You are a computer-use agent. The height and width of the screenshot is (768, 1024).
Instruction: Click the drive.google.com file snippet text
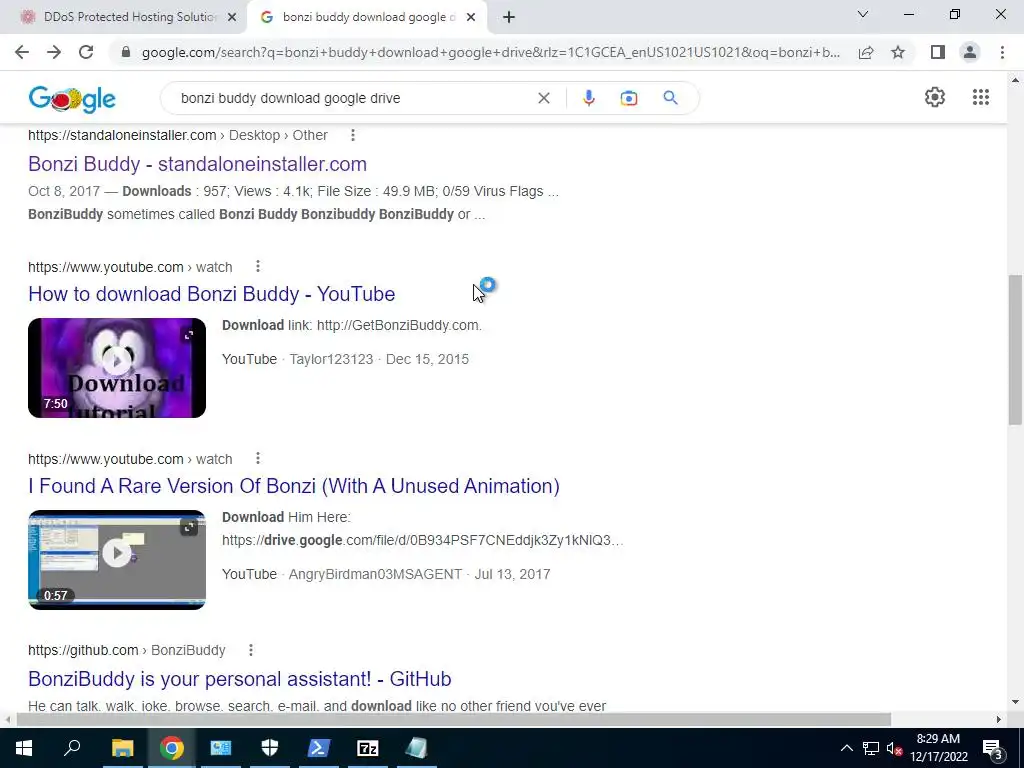pyautogui.click(x=423, y=540)
